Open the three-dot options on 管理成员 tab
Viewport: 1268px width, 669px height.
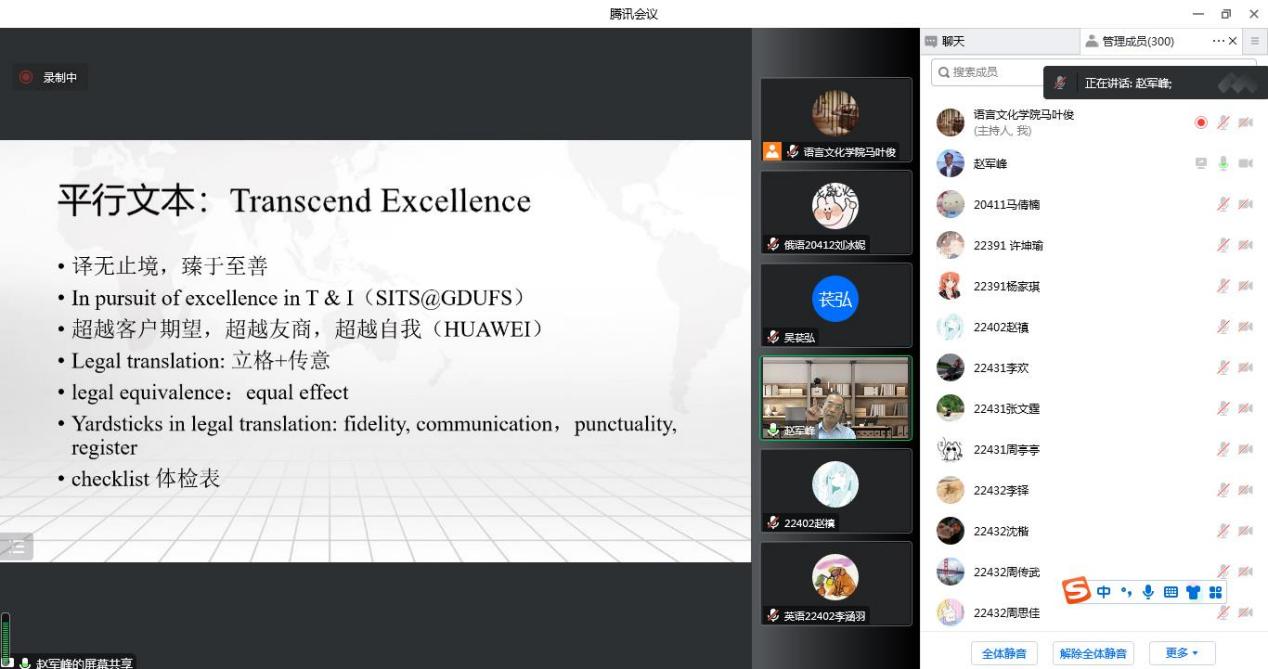pyautogui.click(x=1217, y=41)
